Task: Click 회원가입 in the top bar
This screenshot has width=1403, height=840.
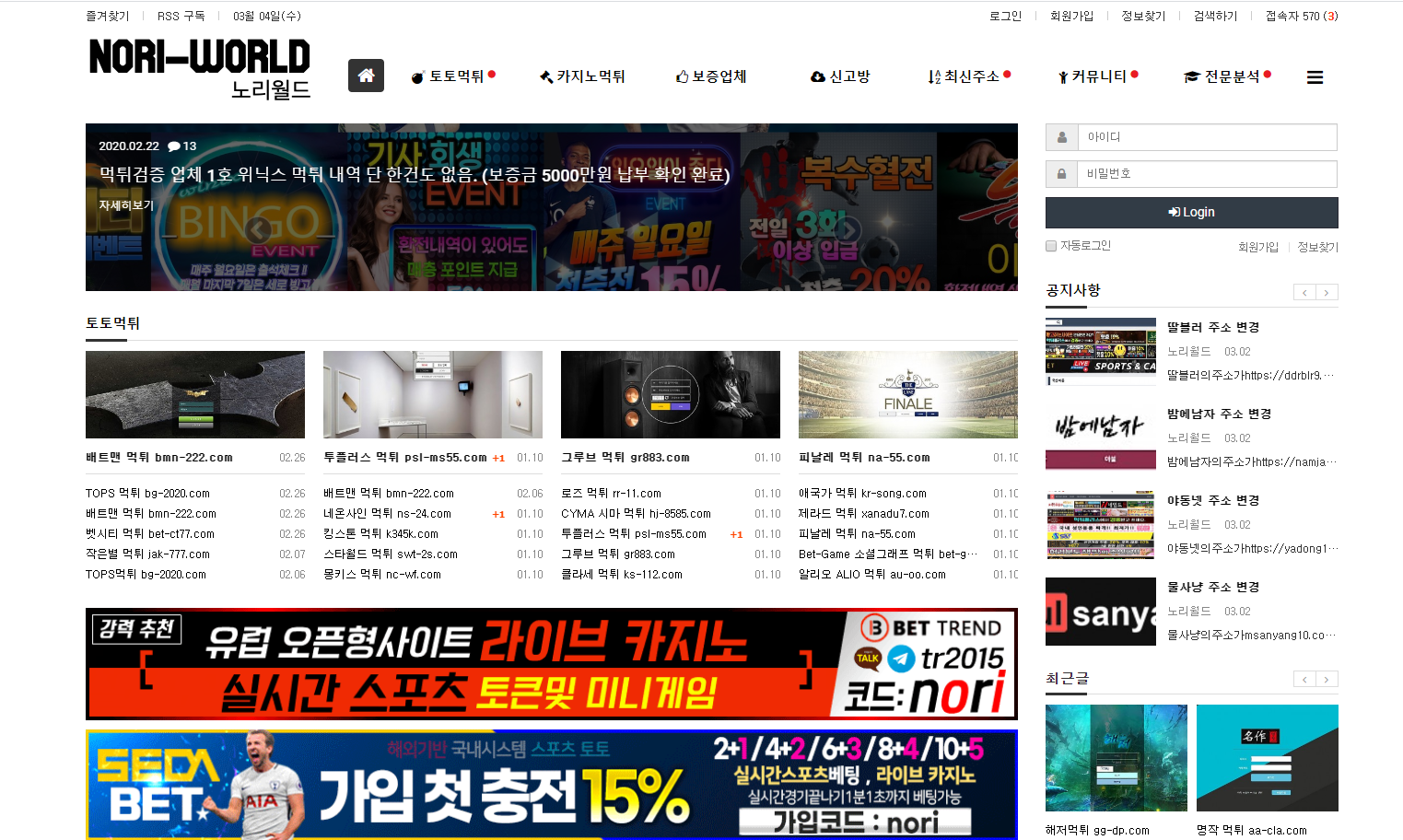Action: pos(1071,17)
